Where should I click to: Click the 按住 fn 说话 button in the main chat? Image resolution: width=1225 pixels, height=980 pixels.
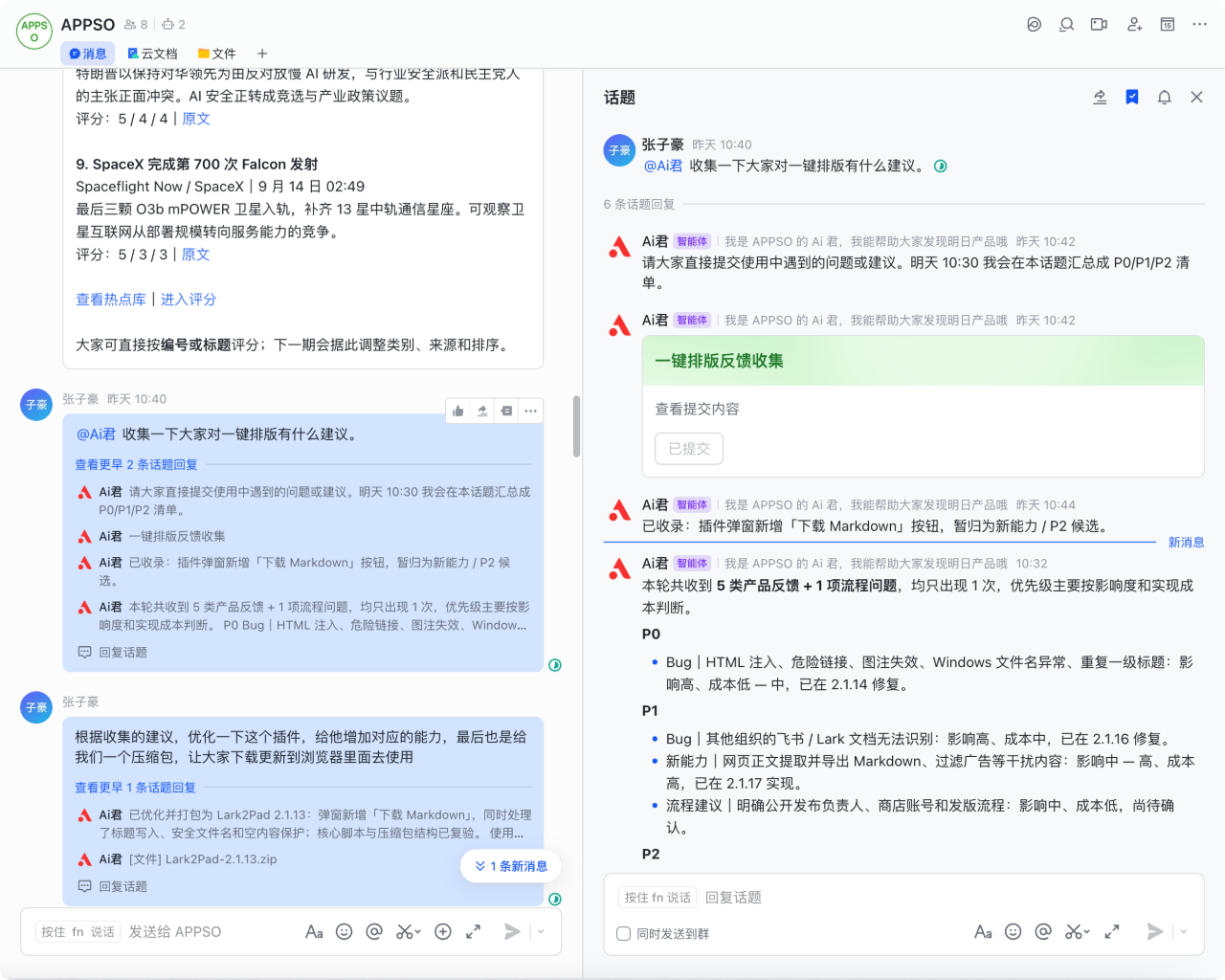coord(78,931)
